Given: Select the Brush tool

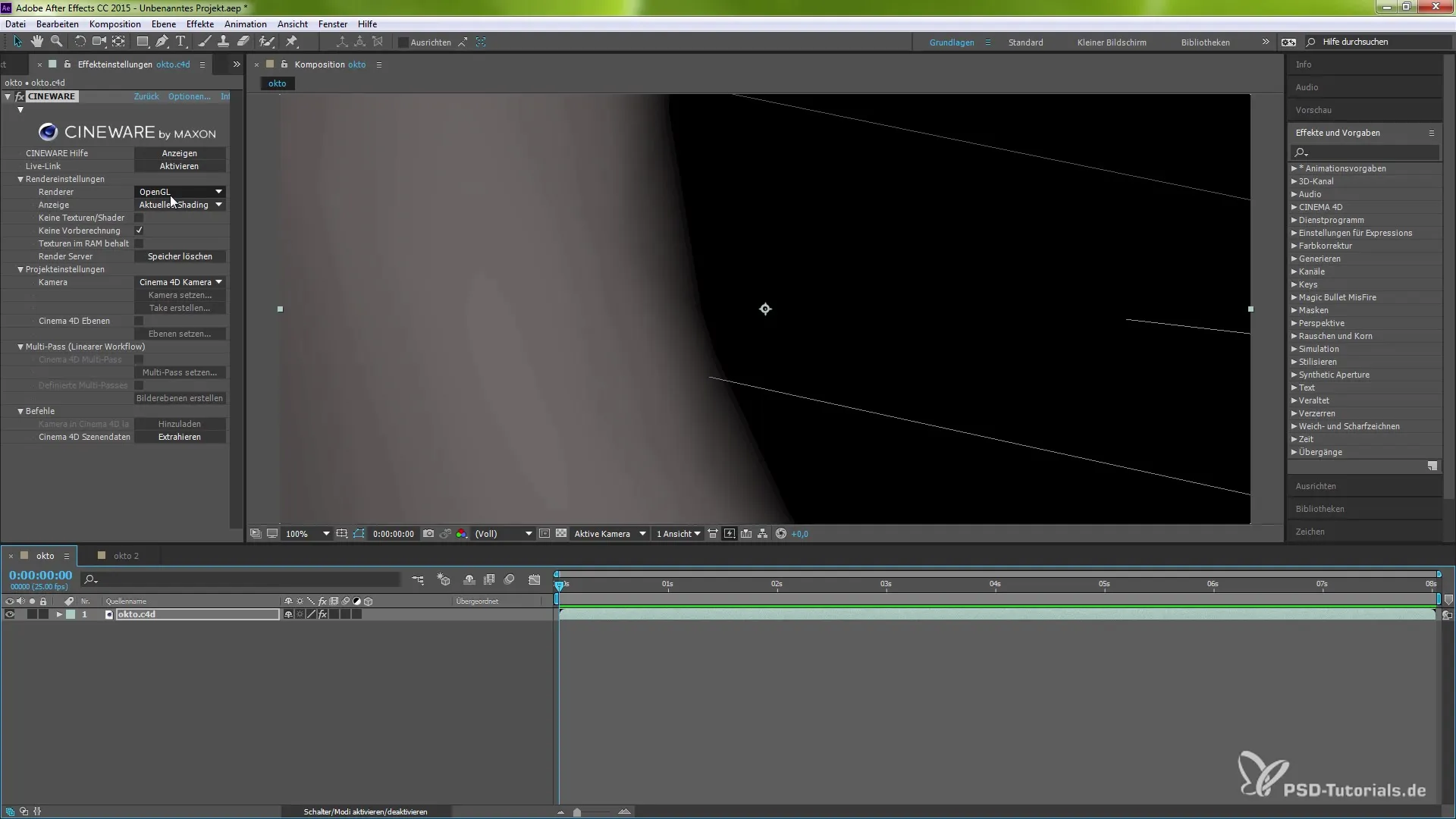Looking at the screenshot, I should (204, 42).
